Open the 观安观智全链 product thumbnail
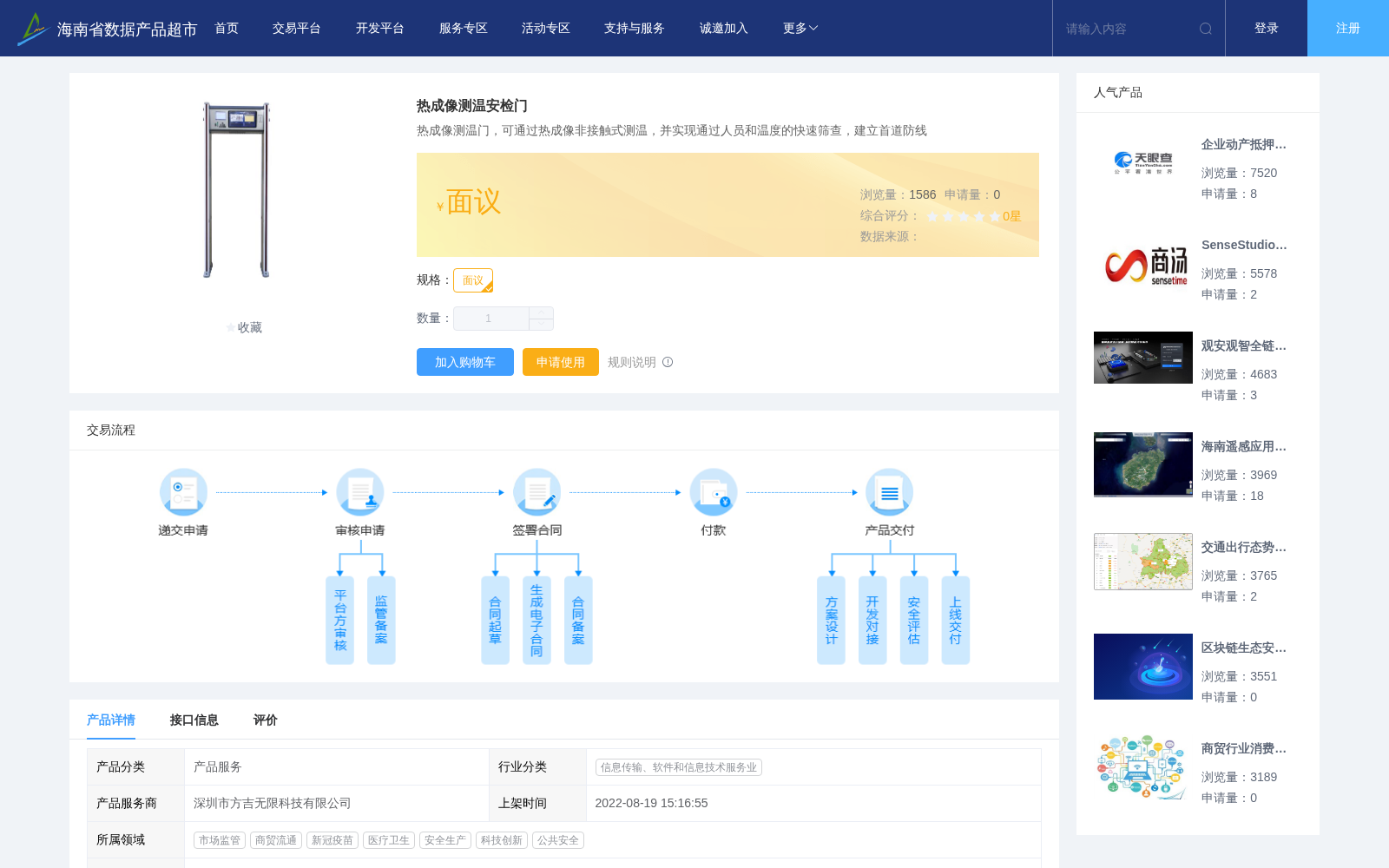Screen dimensions: 1389x868 tap(1143, 358)
